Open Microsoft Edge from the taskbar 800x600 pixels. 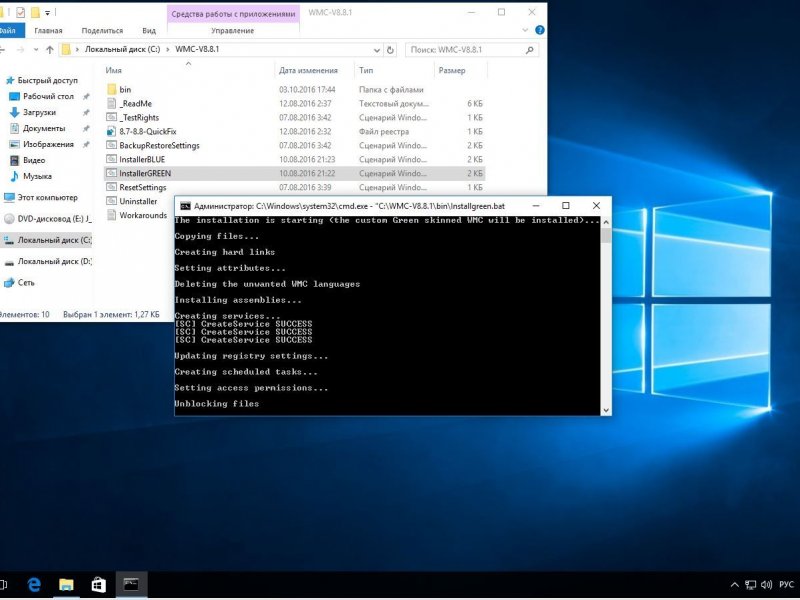pos(34,585)
